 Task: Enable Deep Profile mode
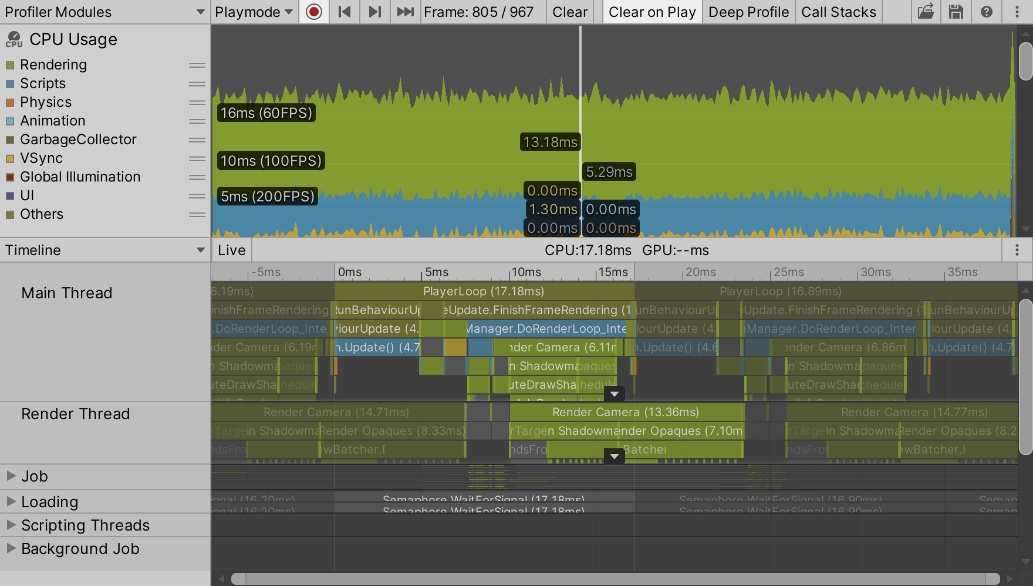[x=748, y=12]
